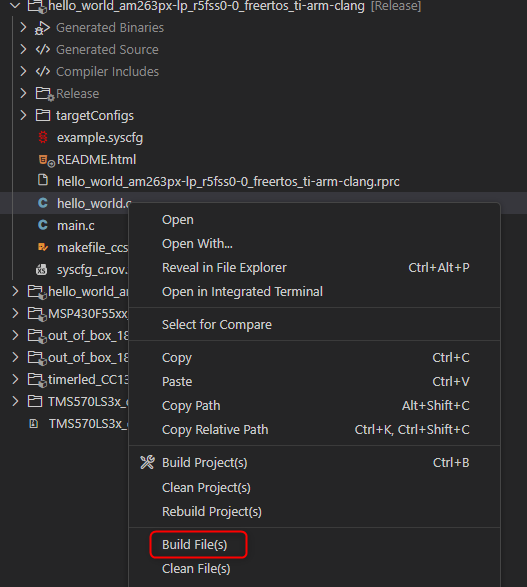
Task: Select the Generated Binaries label
Action: point(110,27)
